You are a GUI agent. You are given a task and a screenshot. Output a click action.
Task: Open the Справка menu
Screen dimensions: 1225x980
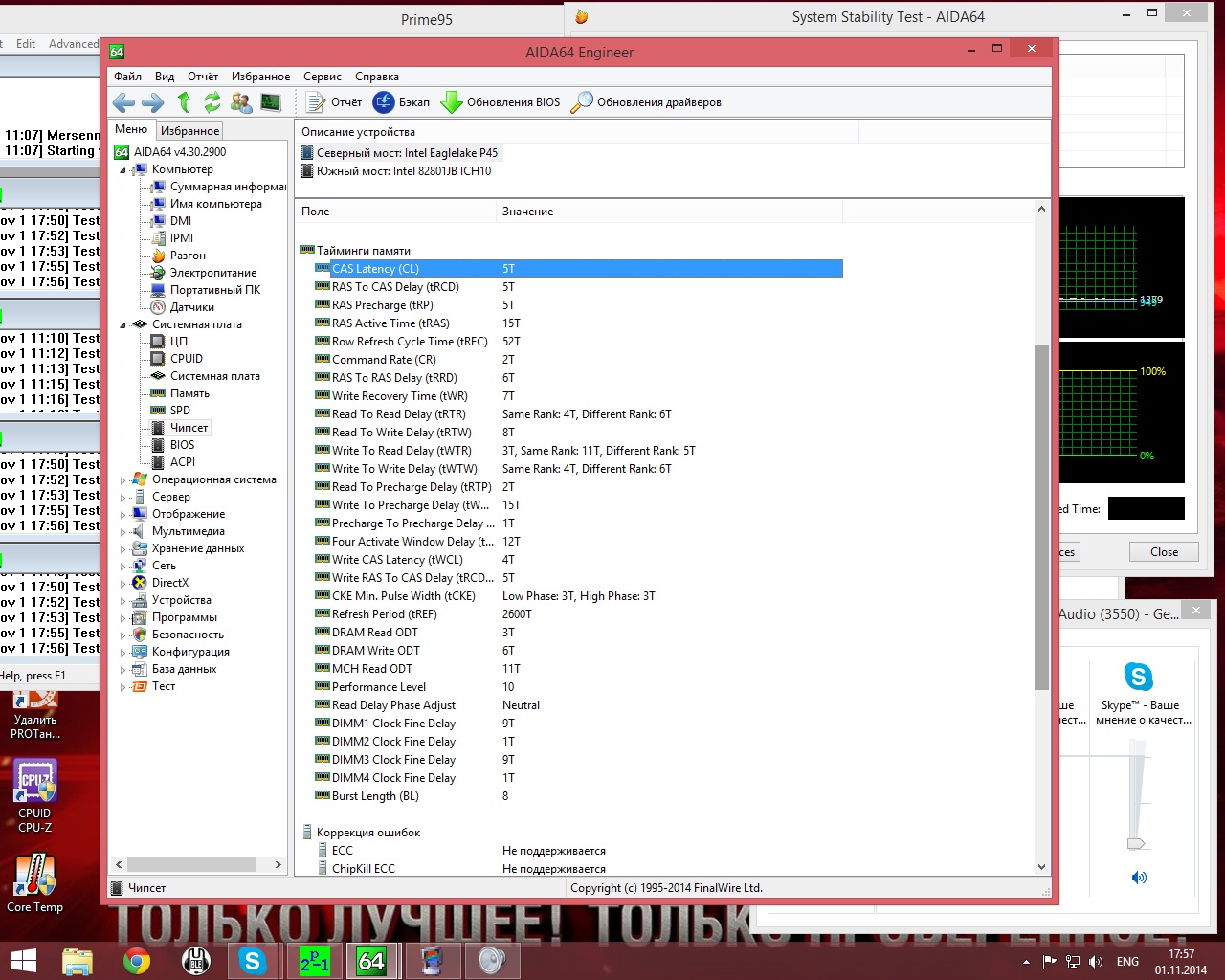coord(377,77)
